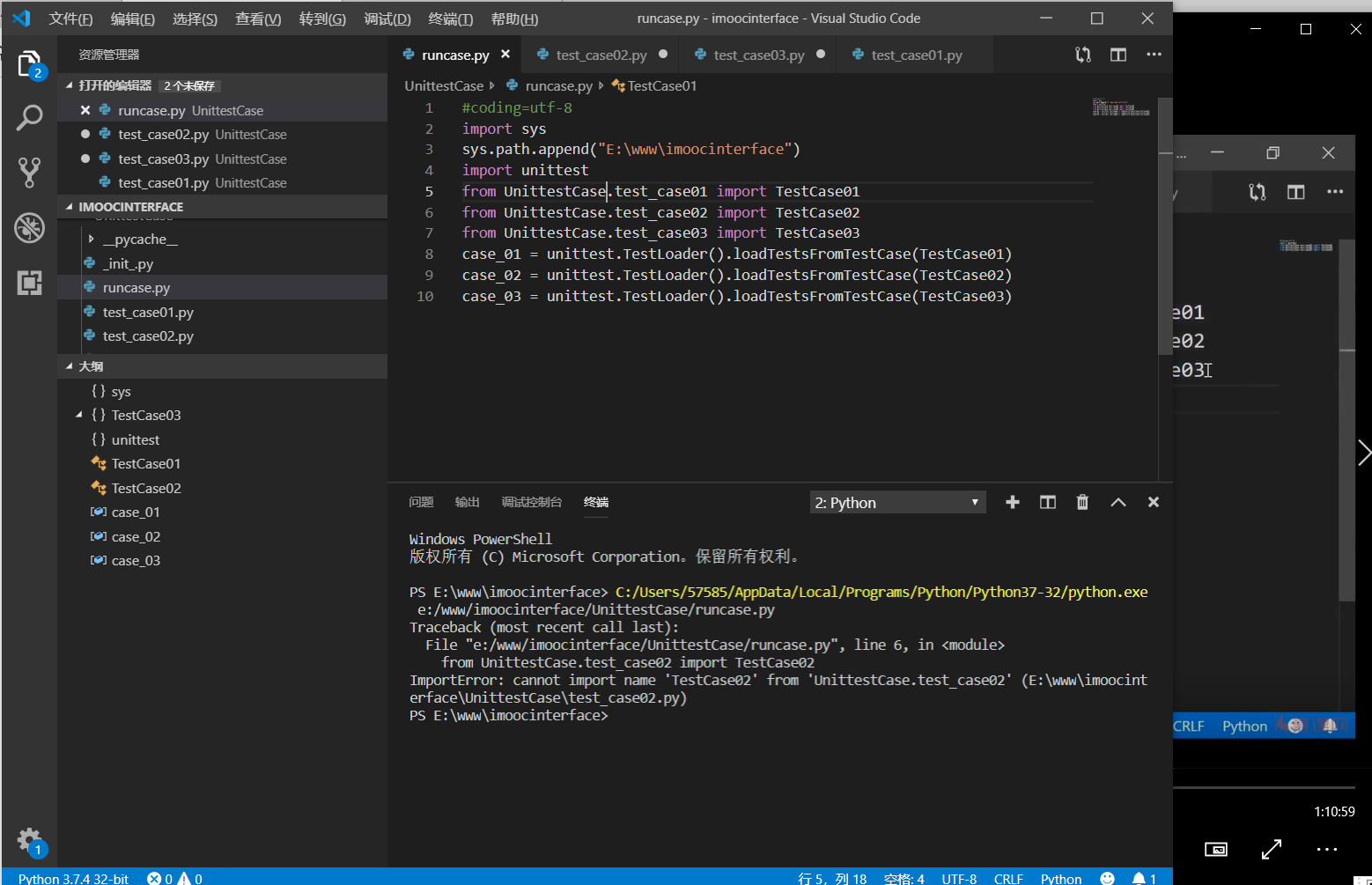Viewport: 1372px width, 885px height.
Task: Add a new terminal with plus icon
Action: click(1013, 502)
